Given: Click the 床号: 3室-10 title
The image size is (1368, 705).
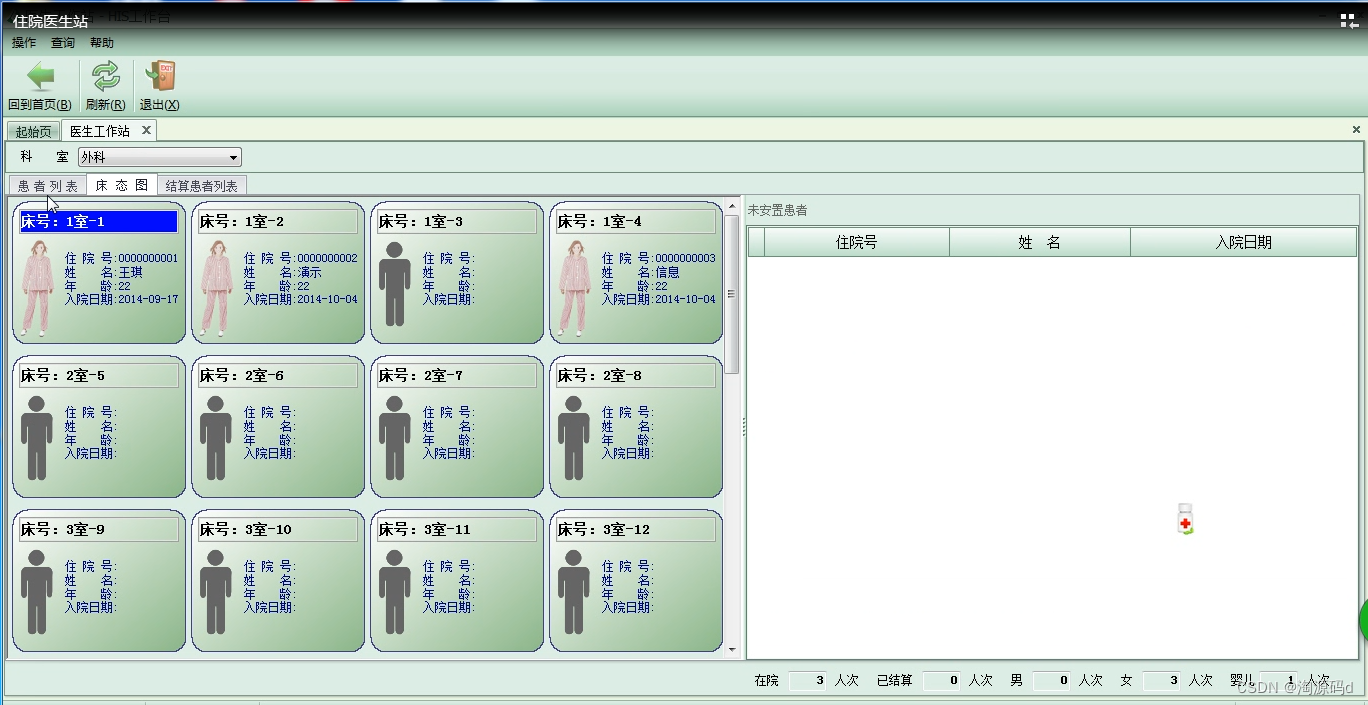Looking at the screenshot, I should pos(277,529).
